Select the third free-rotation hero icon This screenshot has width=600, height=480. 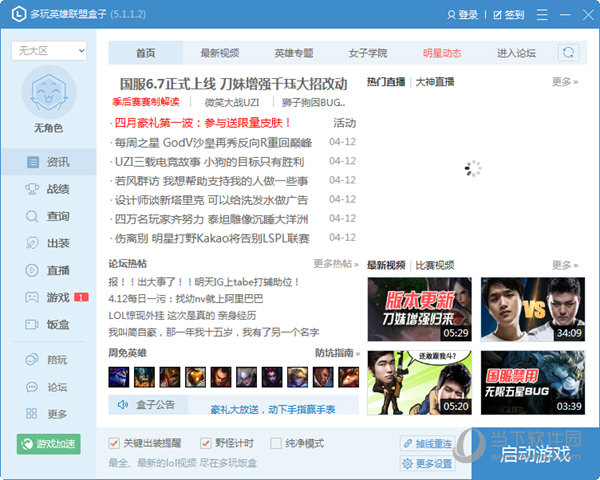(x=170, y=377)
